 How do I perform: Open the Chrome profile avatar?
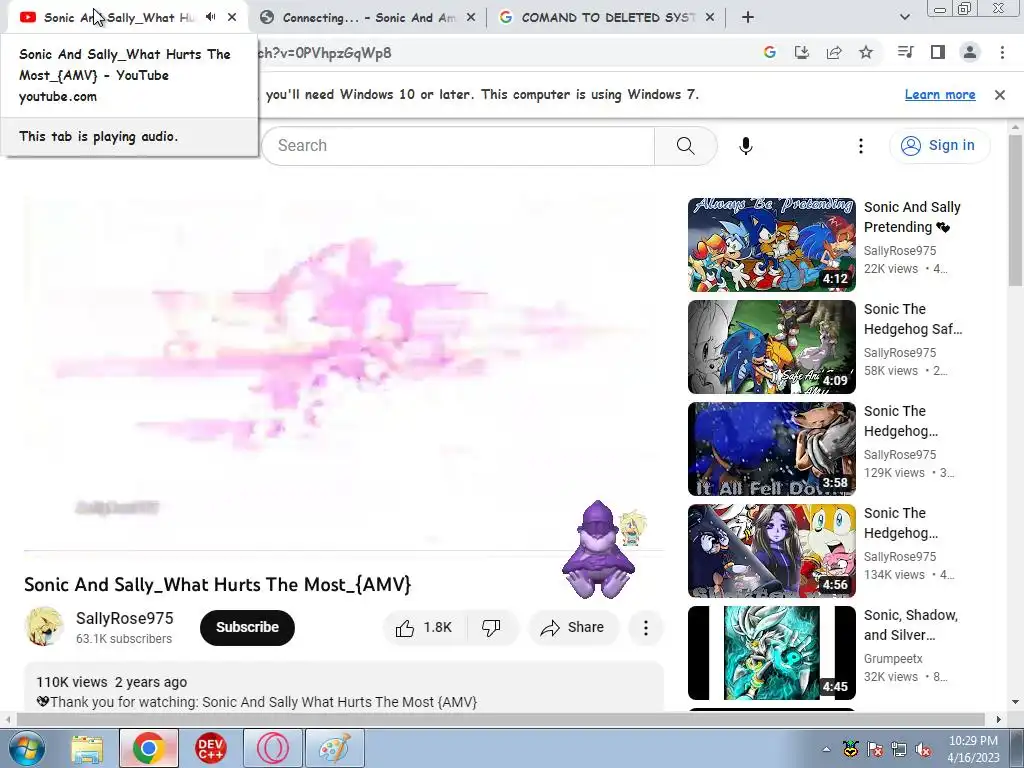(x=970, y=52)
